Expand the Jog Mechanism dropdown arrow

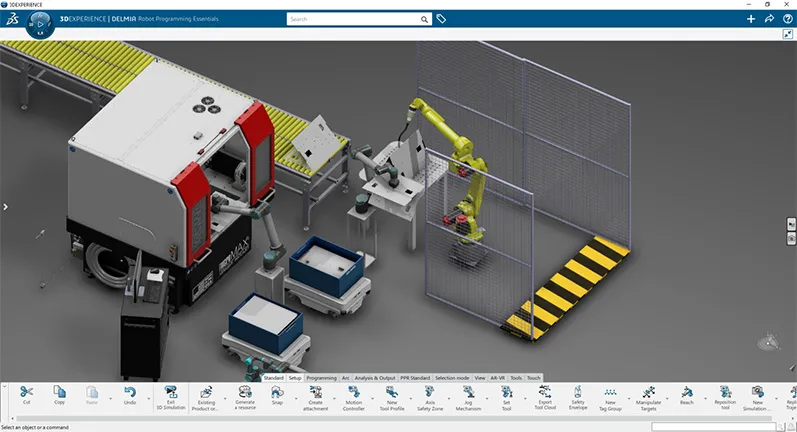click(487, 398)
